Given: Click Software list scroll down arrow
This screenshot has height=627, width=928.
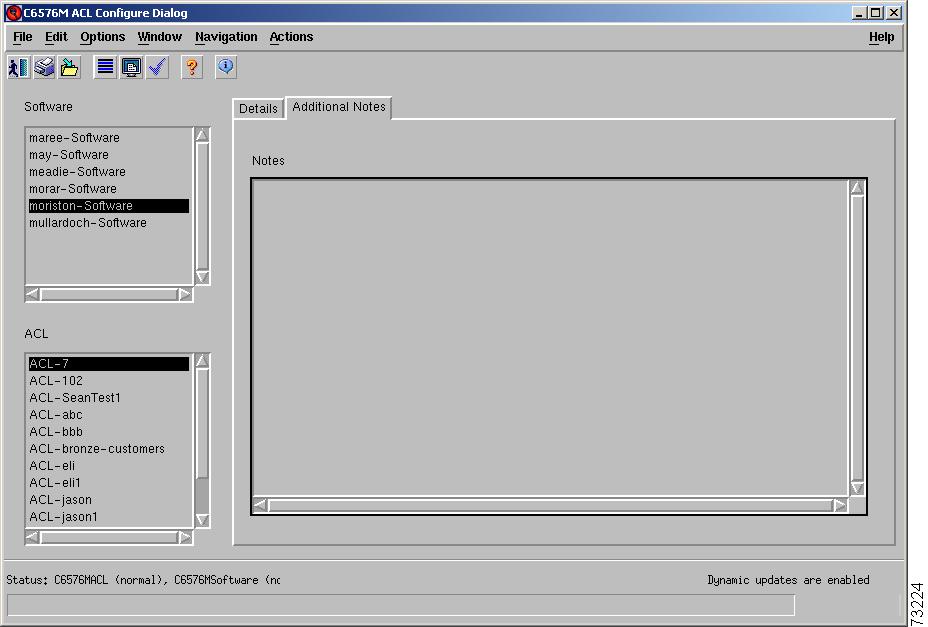Looking at the screenshot, I should (x=202, y=277).
